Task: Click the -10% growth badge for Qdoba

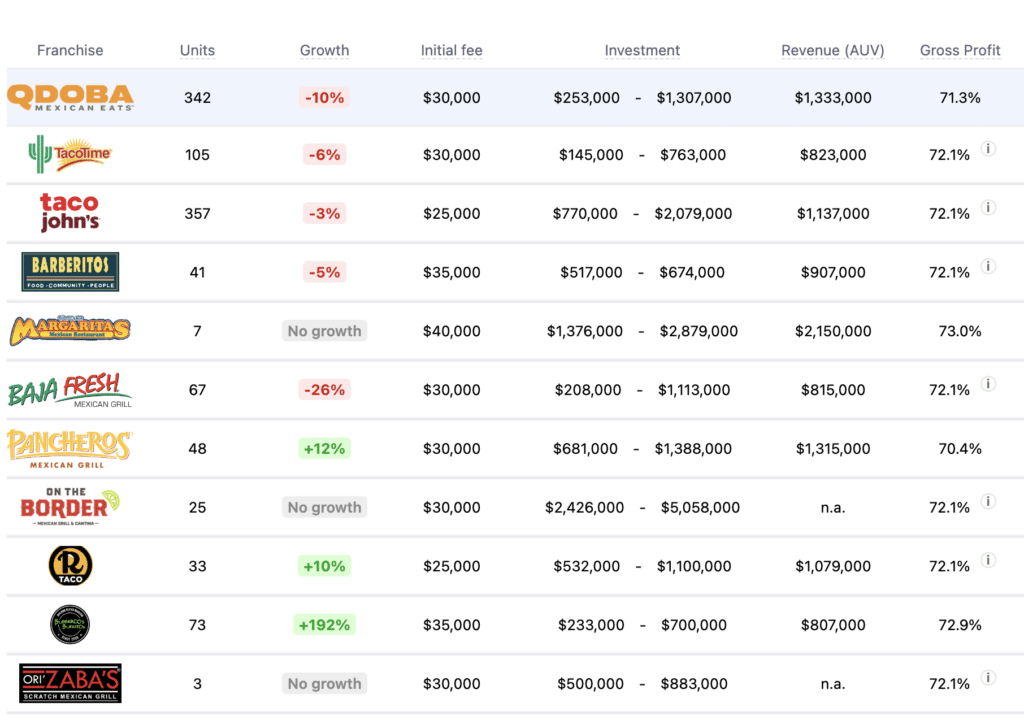Action: click(325, 98)
